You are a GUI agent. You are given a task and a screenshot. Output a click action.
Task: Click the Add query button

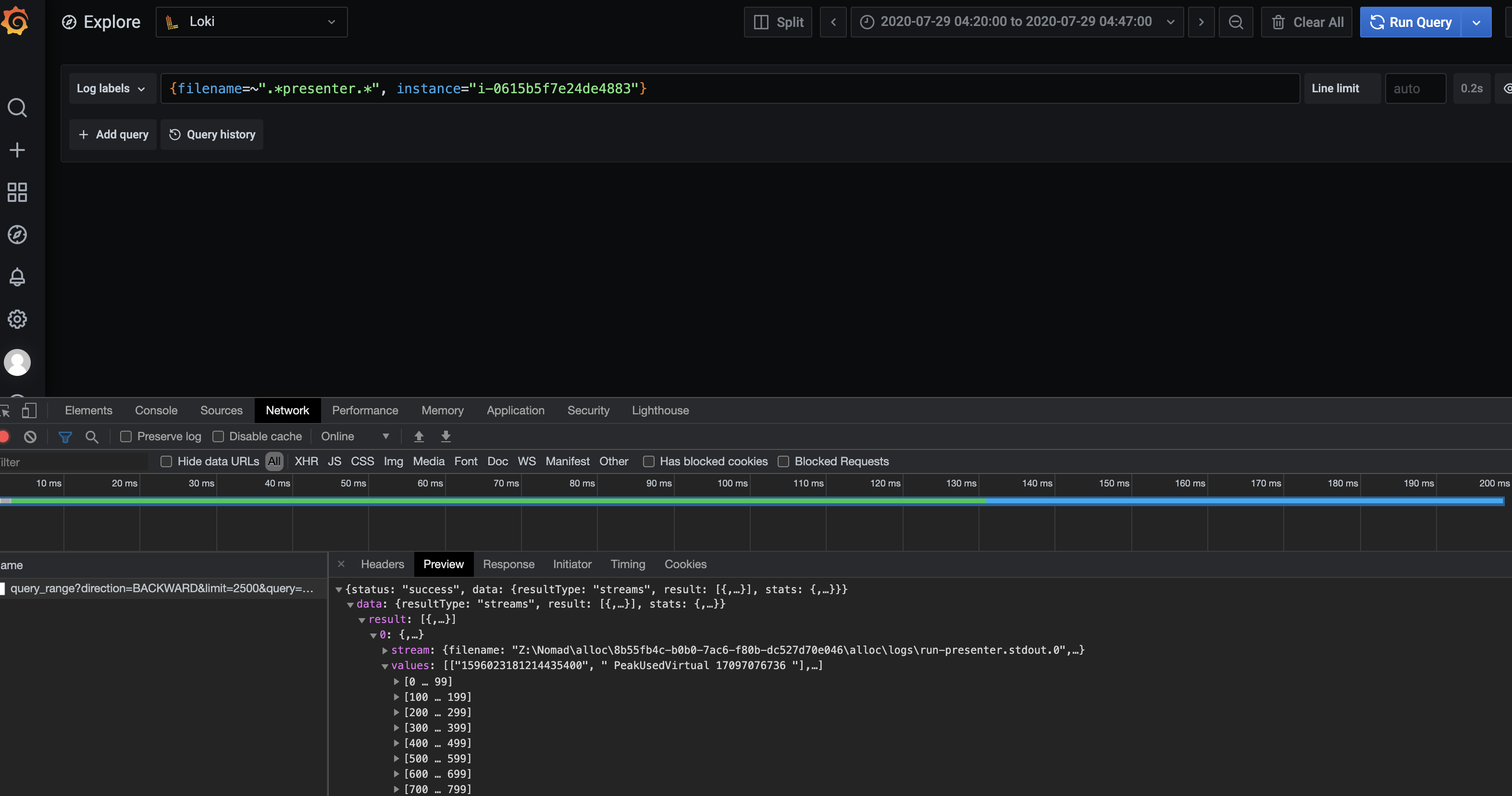point(112,135)
